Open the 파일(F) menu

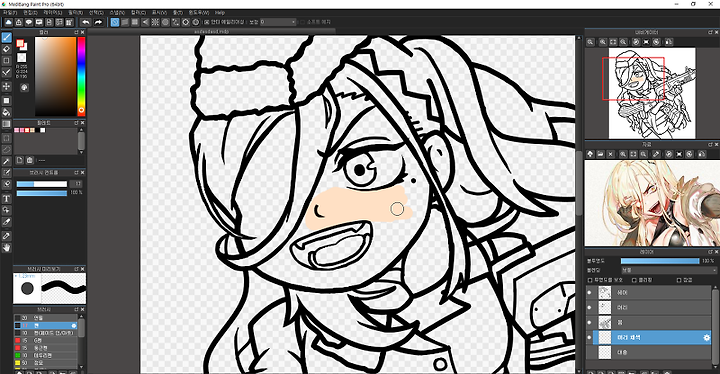pyautogui.click(x=10, y=13)
